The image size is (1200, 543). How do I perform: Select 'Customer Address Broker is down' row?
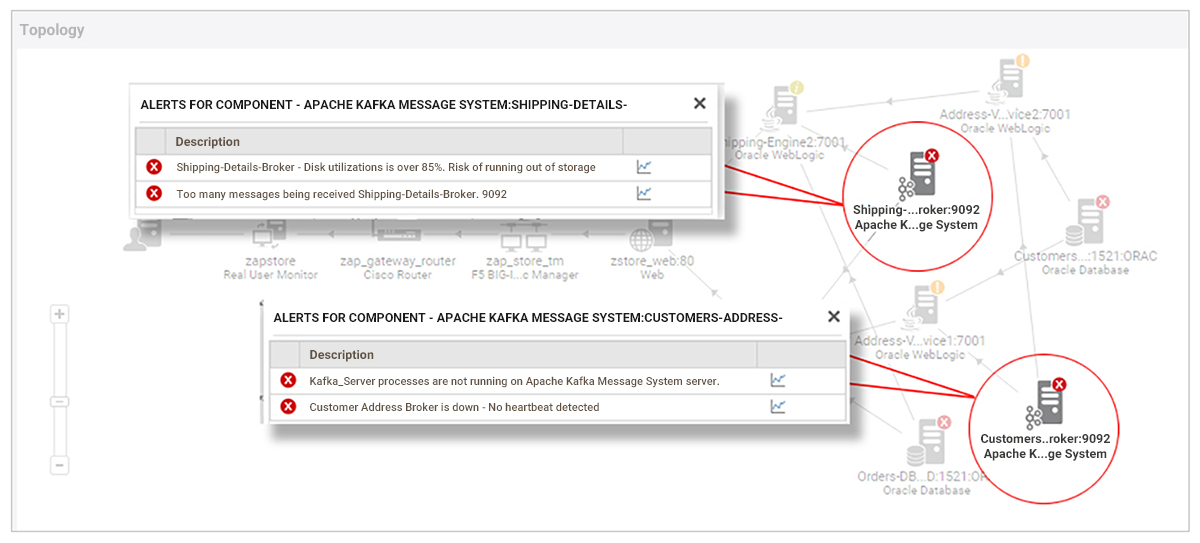[558, 406]
